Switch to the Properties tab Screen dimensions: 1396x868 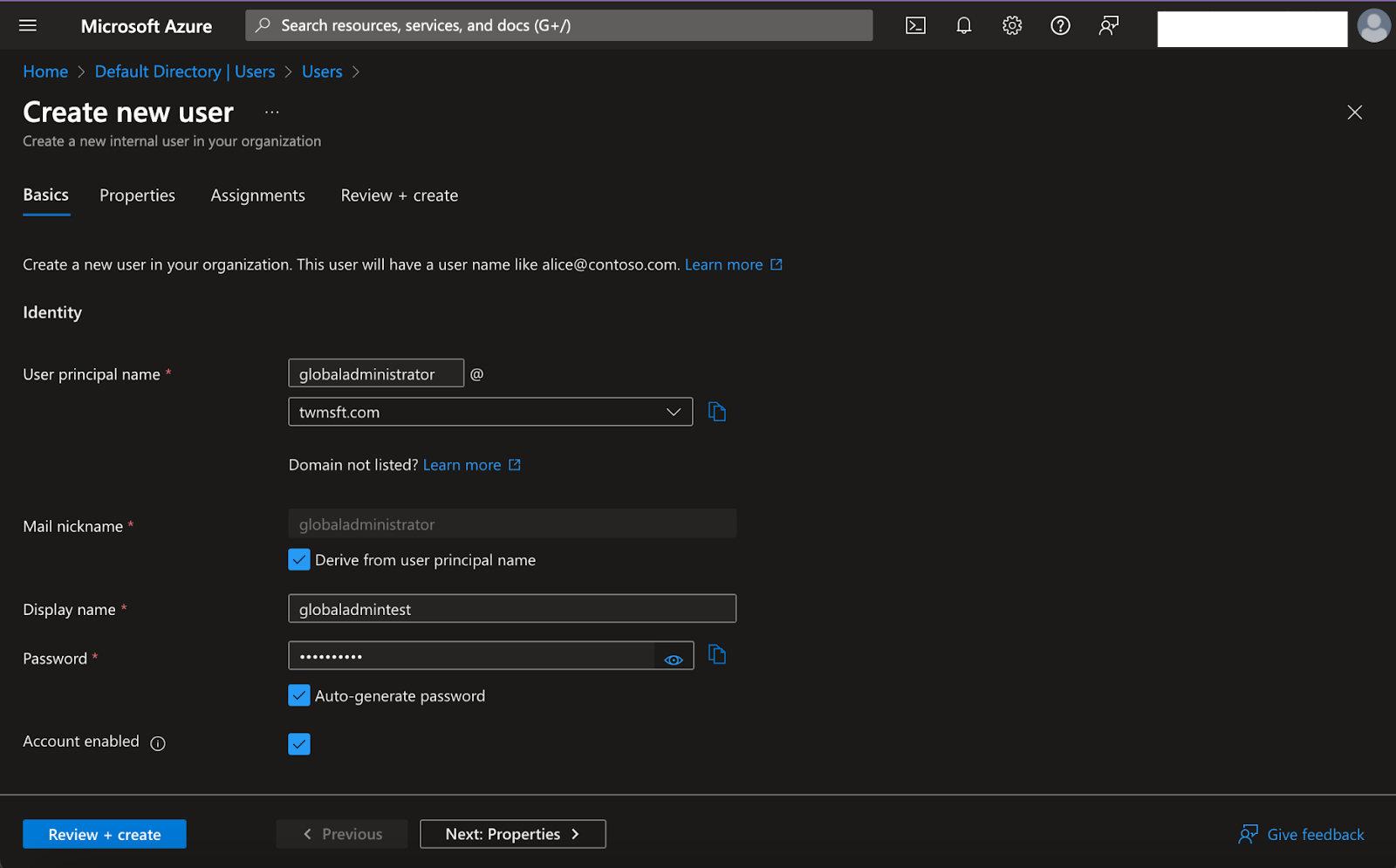137,195
